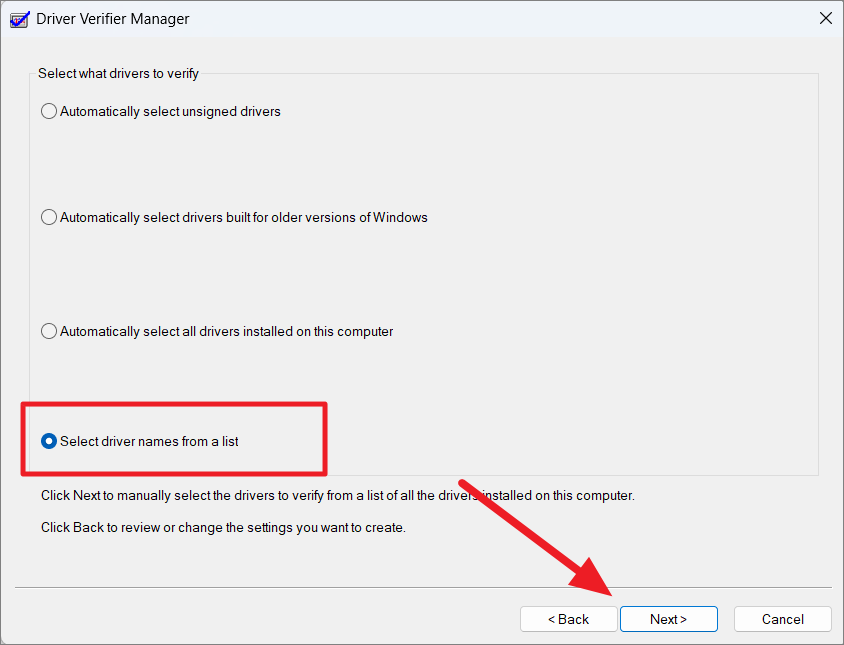Click the 'Select driver names from a list' label

[149, 441]
